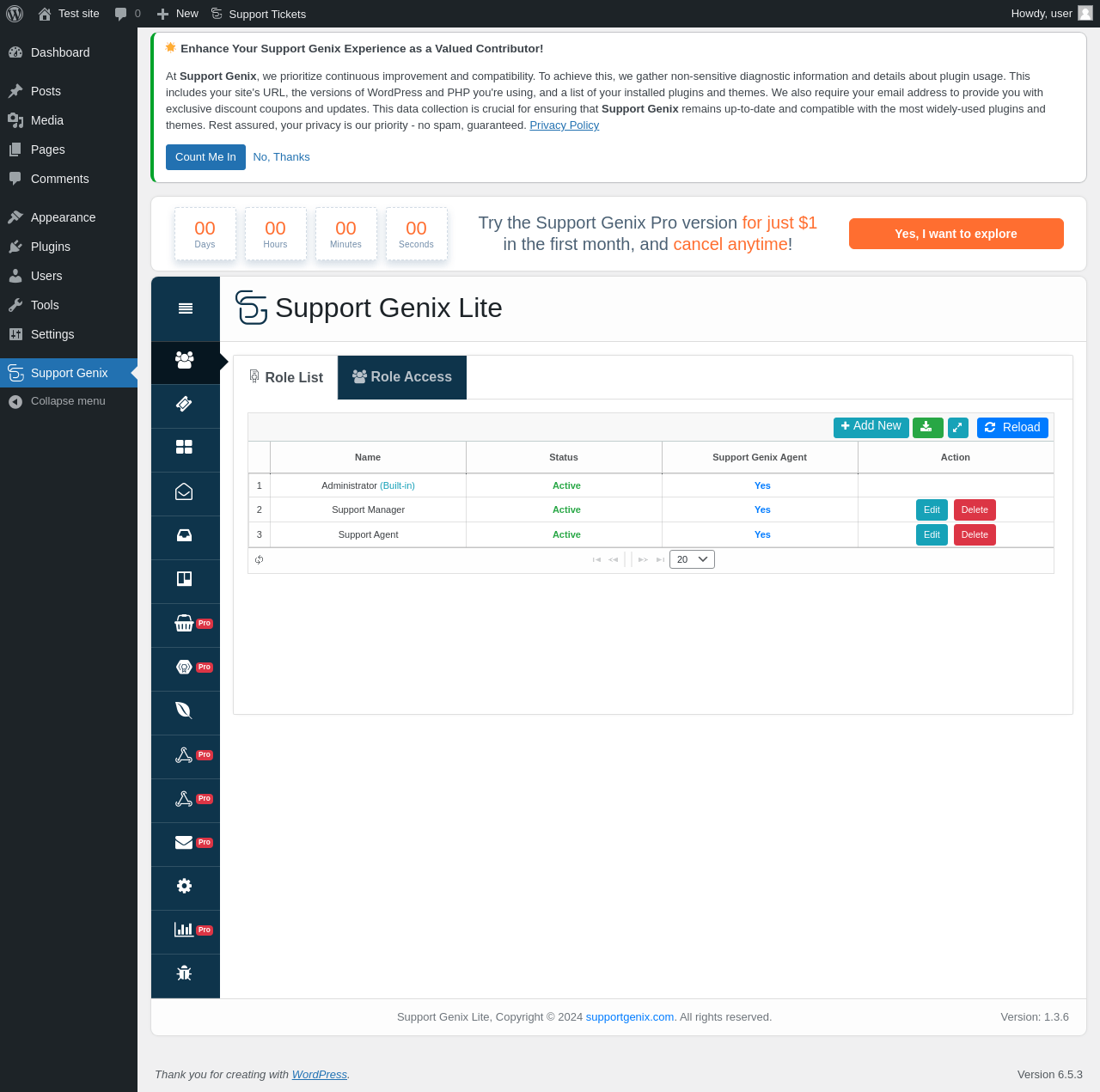Open Howdy, user account menu
The height and width of the screenshot is (1092, 1100).
1052,14
